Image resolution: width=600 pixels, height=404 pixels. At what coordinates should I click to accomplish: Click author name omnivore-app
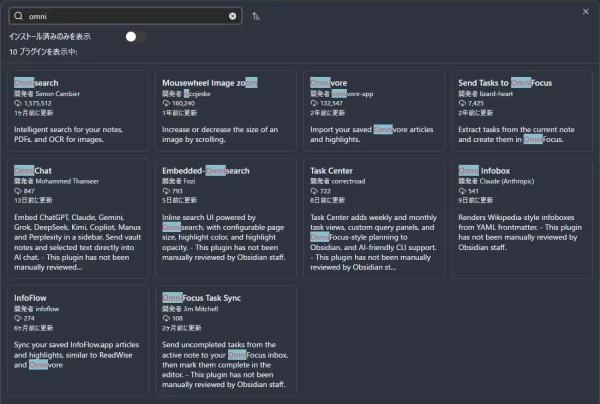[352, 94]
